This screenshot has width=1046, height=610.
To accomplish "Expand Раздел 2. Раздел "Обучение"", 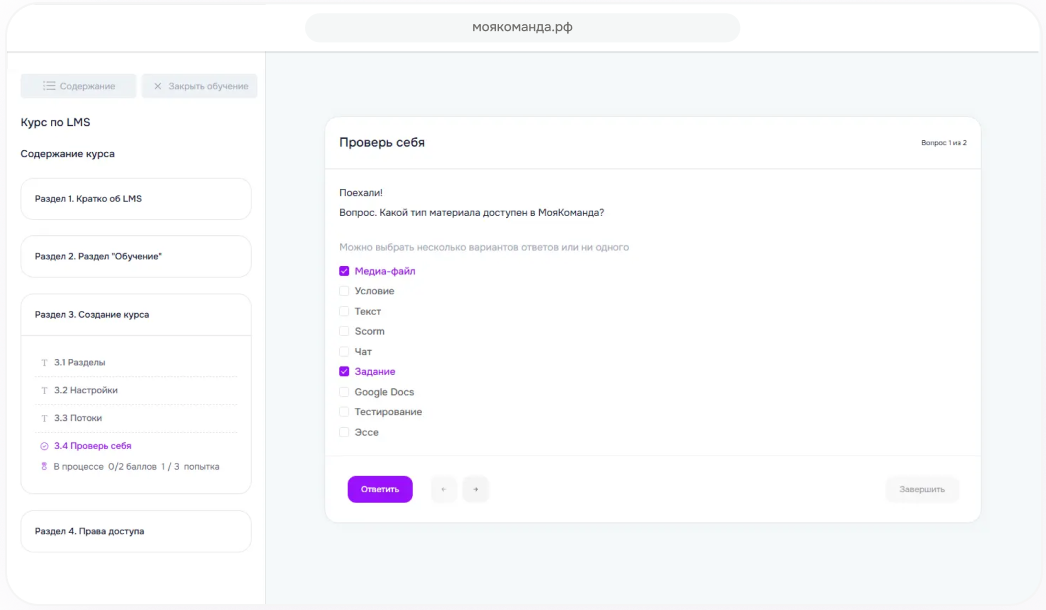I will point(136,256).
